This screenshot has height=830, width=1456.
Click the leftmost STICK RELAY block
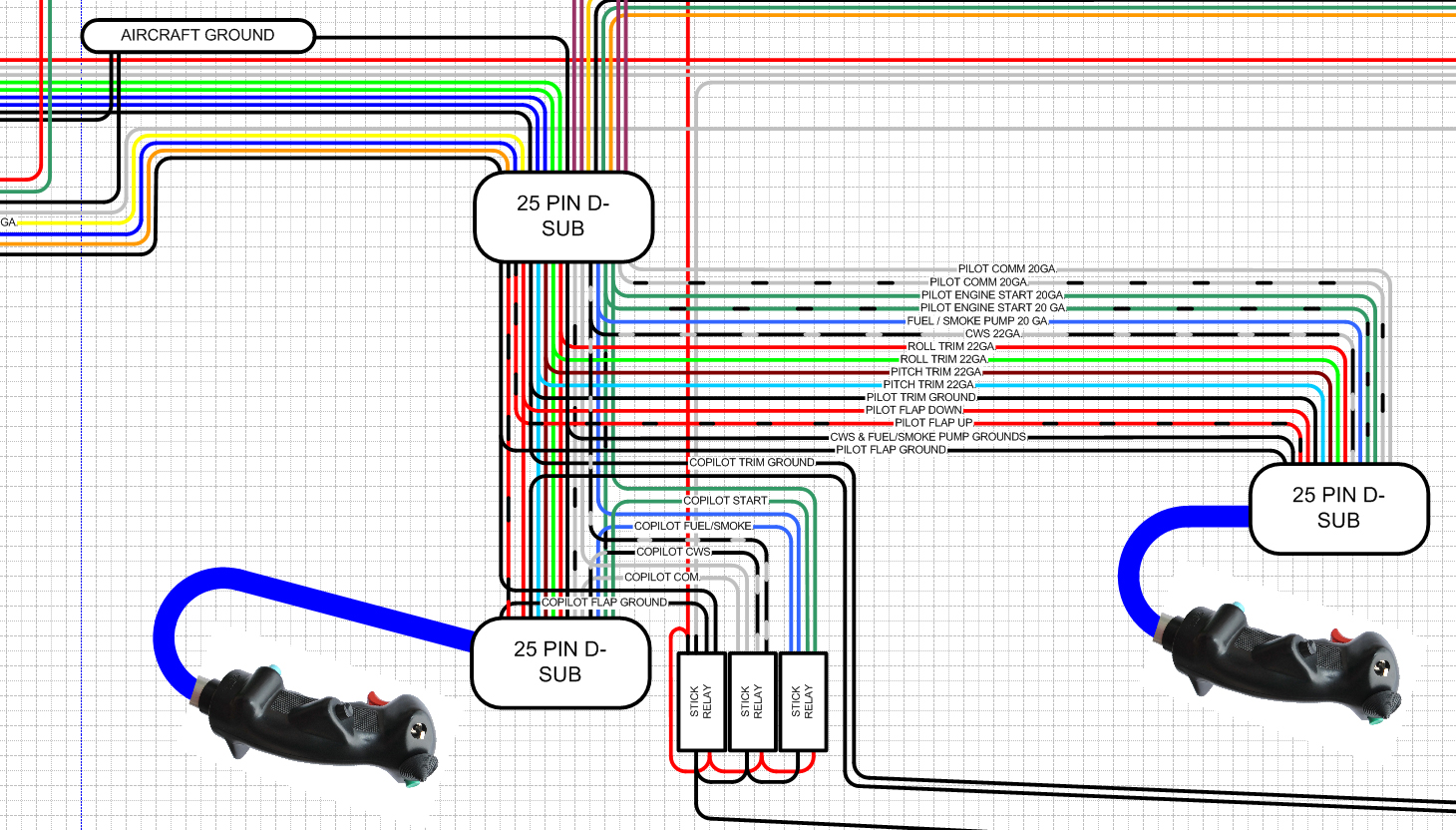[x=701, y=701]
